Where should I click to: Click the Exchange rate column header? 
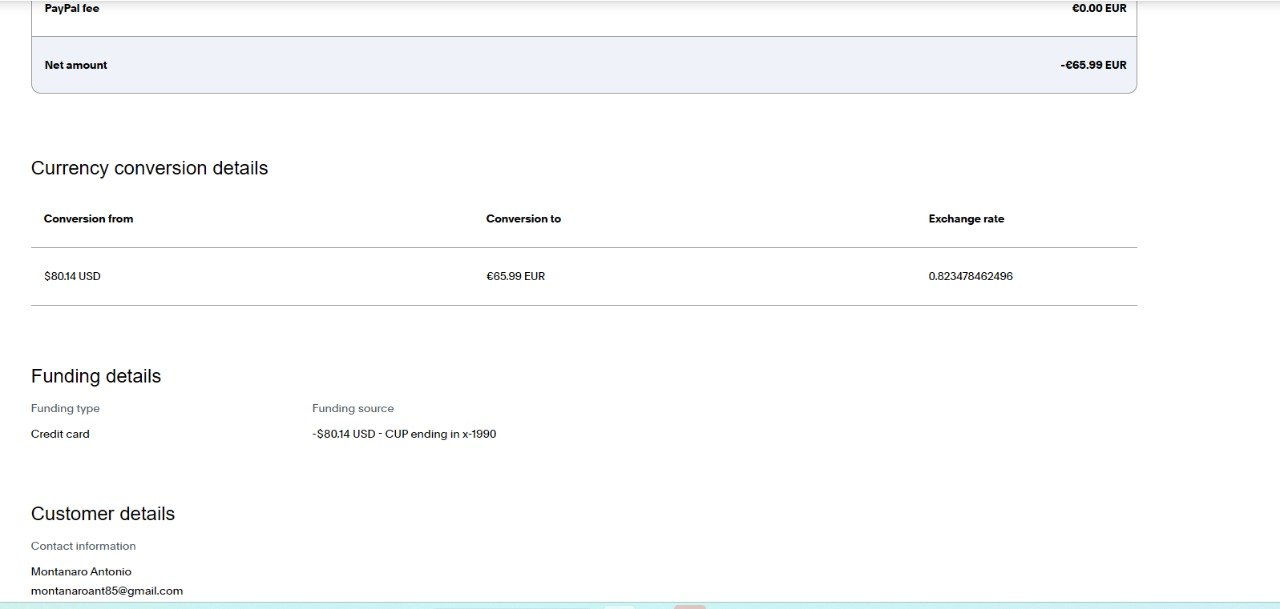(x=966, y=219)
